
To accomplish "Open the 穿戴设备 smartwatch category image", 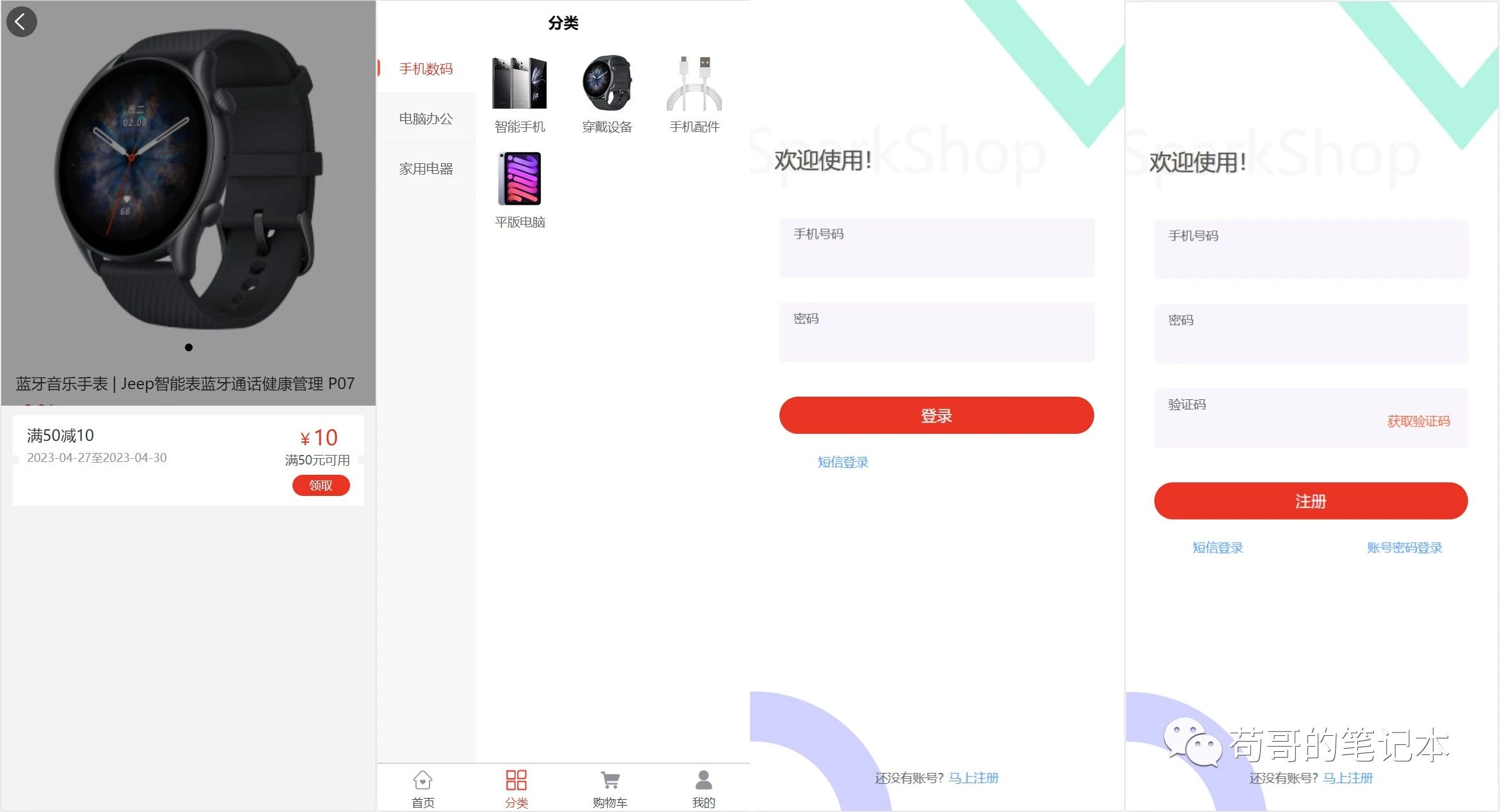I will (x=607, y=83).
